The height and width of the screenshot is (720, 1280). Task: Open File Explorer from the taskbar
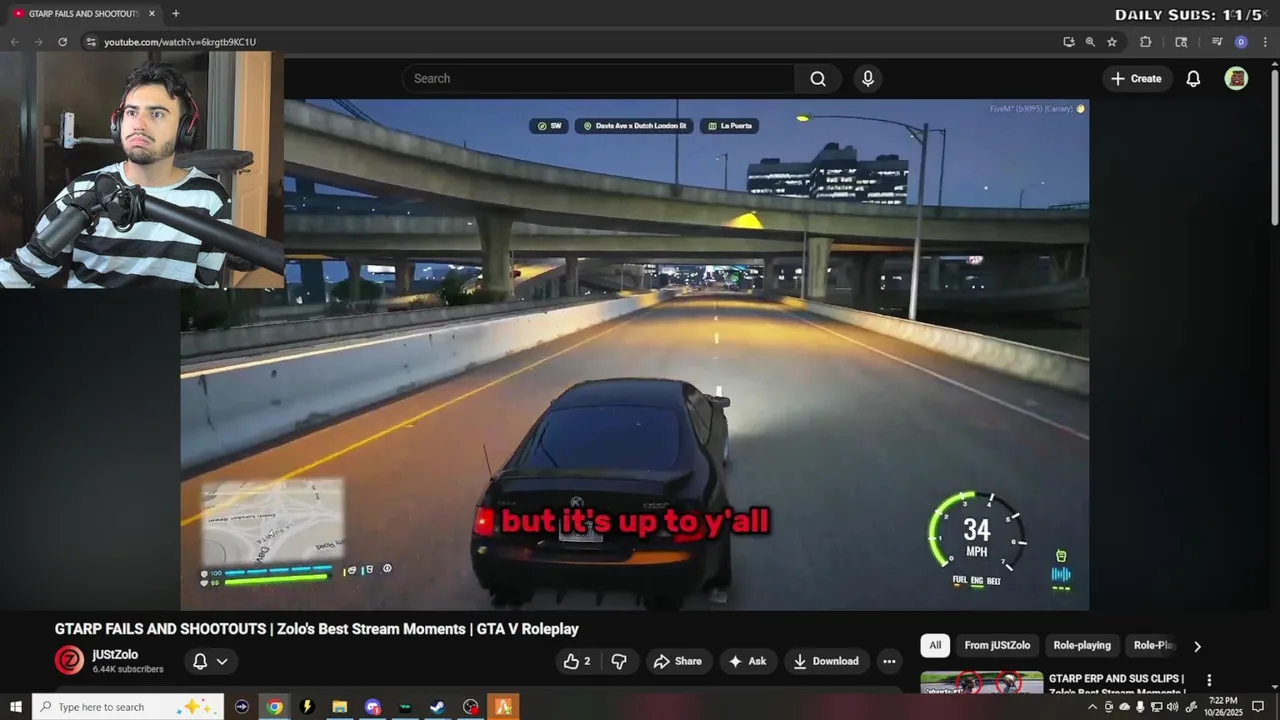point(340,707)
